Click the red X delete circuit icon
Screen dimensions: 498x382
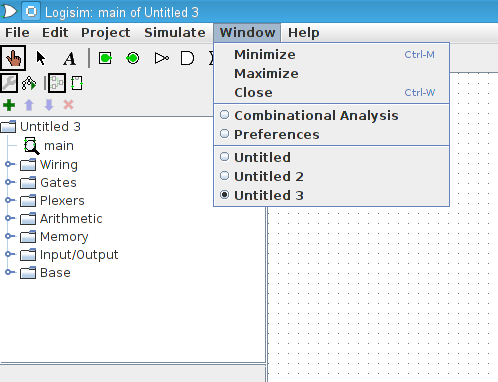[68, 105]
